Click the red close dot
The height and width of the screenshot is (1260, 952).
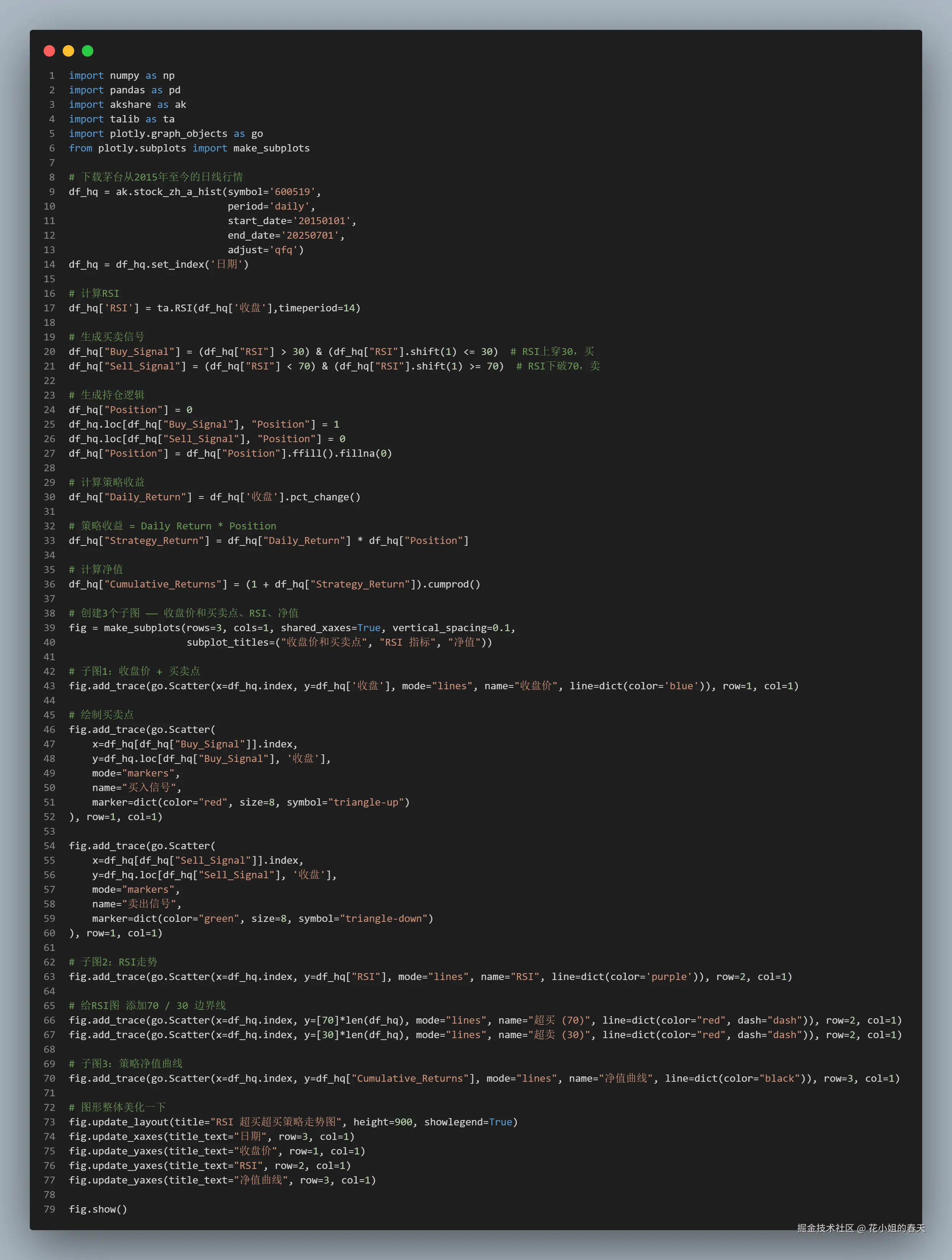click(50, 51)
